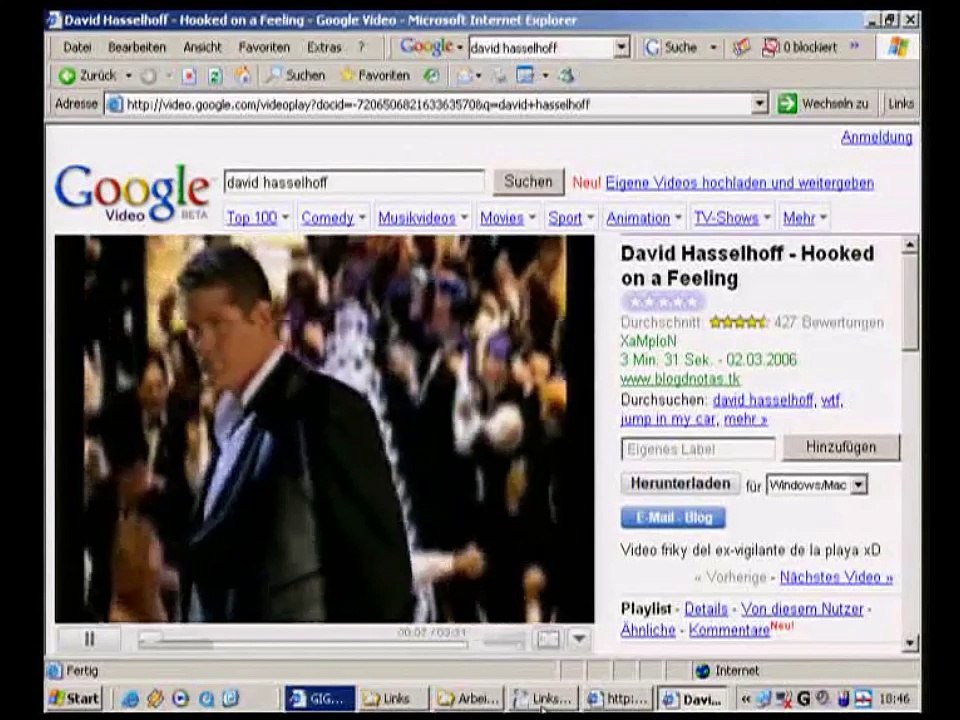Expand the Sport category dropdown
Screen dimensions: 960x720
pyautogui.click(x=590, y=217)
